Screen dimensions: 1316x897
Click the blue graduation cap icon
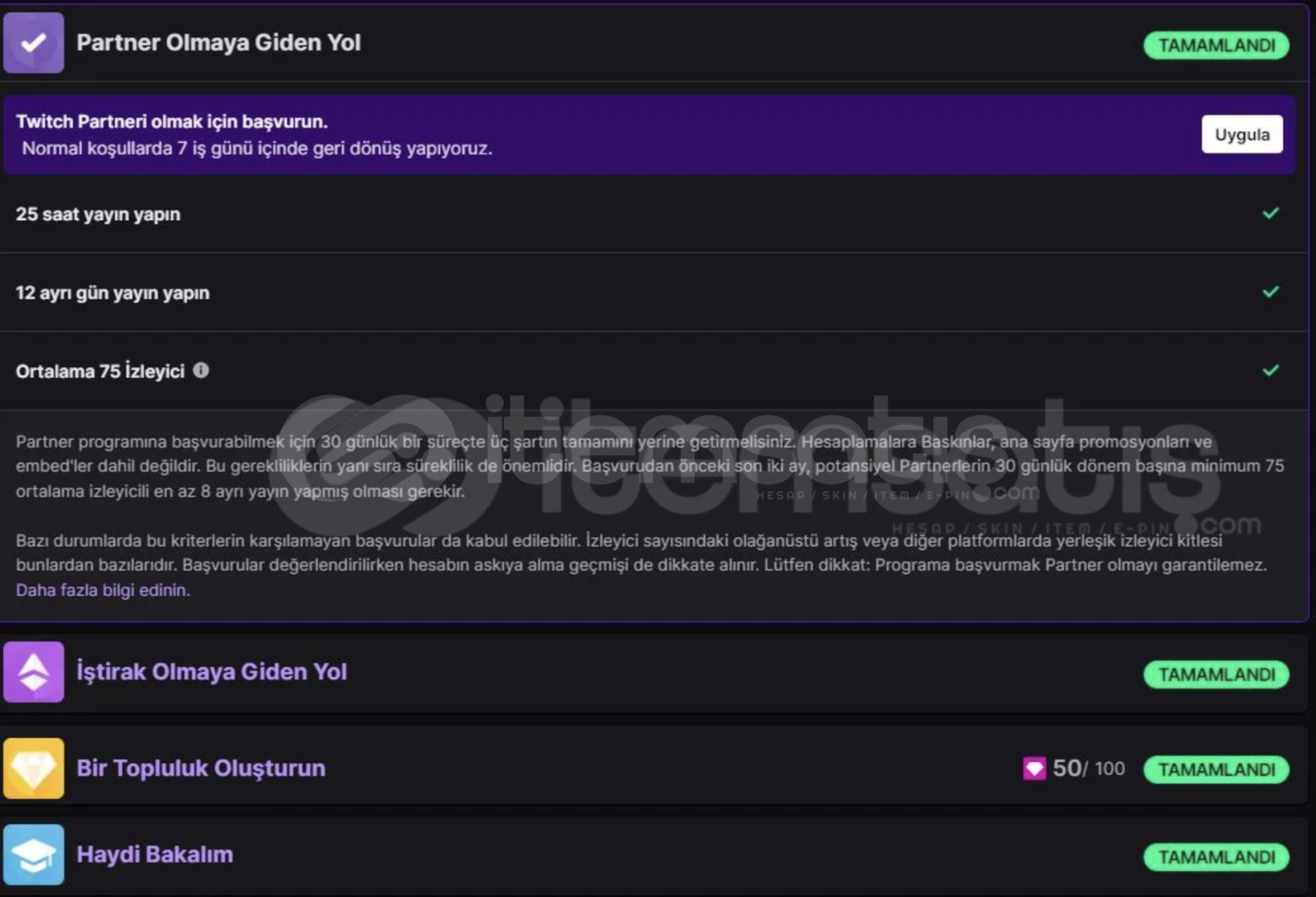[33, 855]
